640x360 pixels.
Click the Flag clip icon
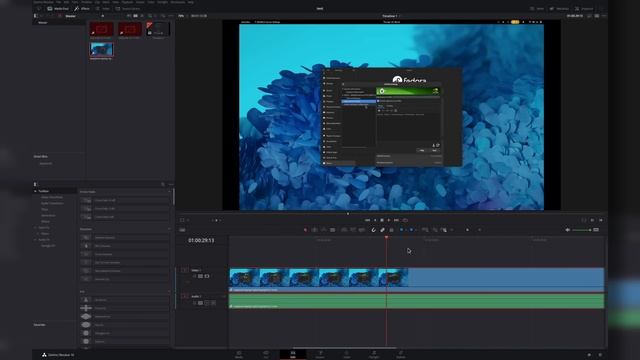(x=402, y=230)
